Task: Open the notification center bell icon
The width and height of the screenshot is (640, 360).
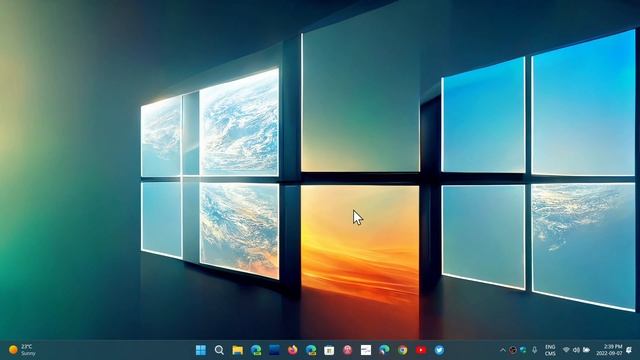Action: (629, 350)
